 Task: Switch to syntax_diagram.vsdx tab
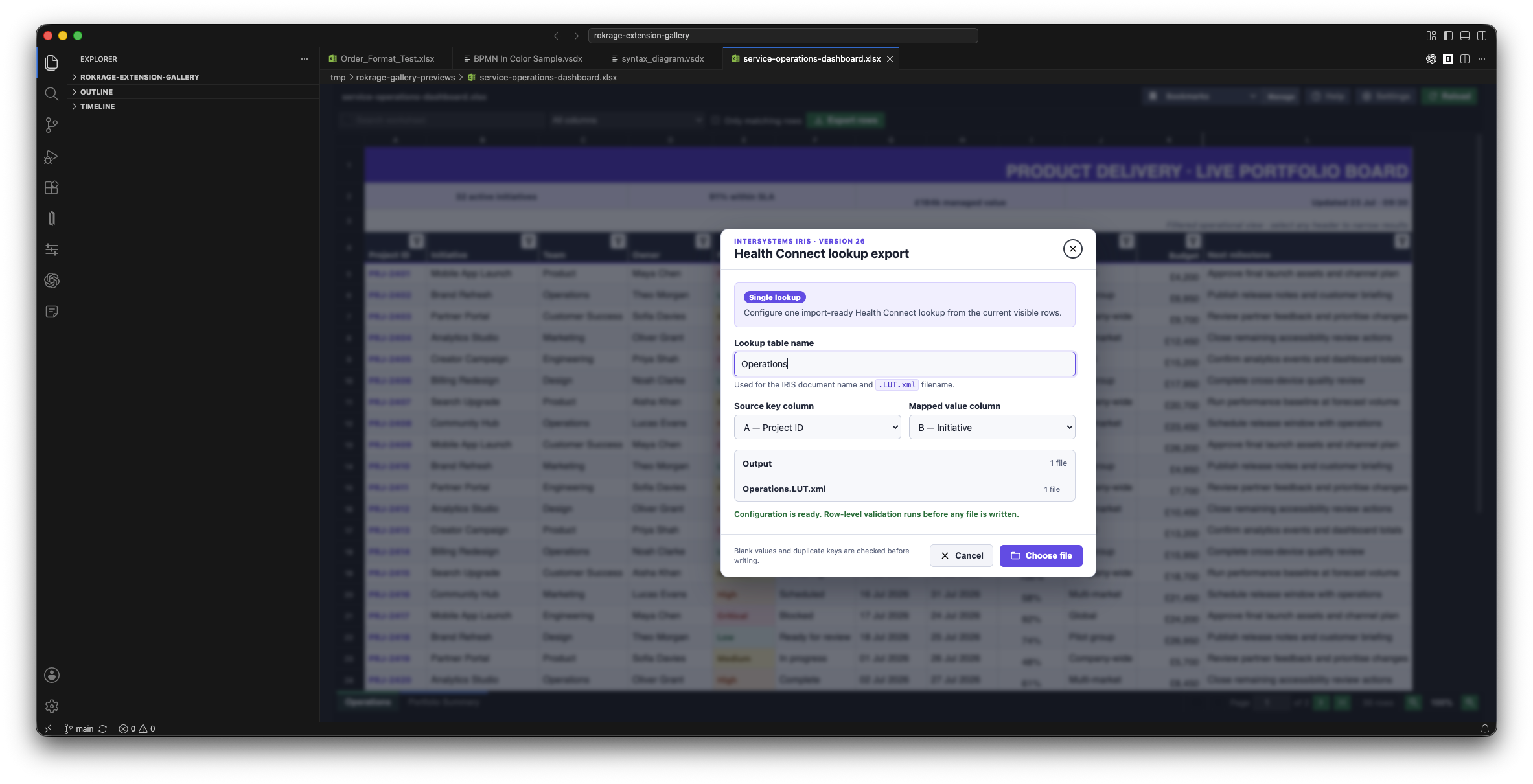tap(662, 59)
